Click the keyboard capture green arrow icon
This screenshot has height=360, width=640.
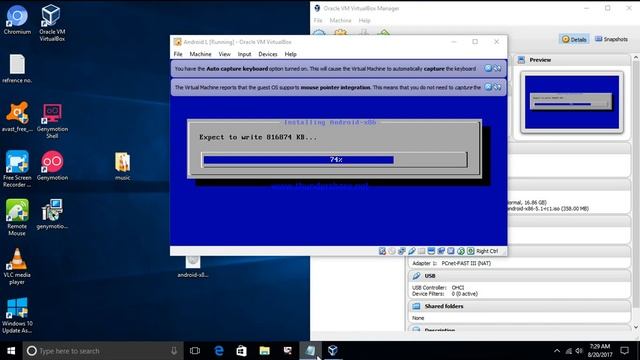pos(471,251)
